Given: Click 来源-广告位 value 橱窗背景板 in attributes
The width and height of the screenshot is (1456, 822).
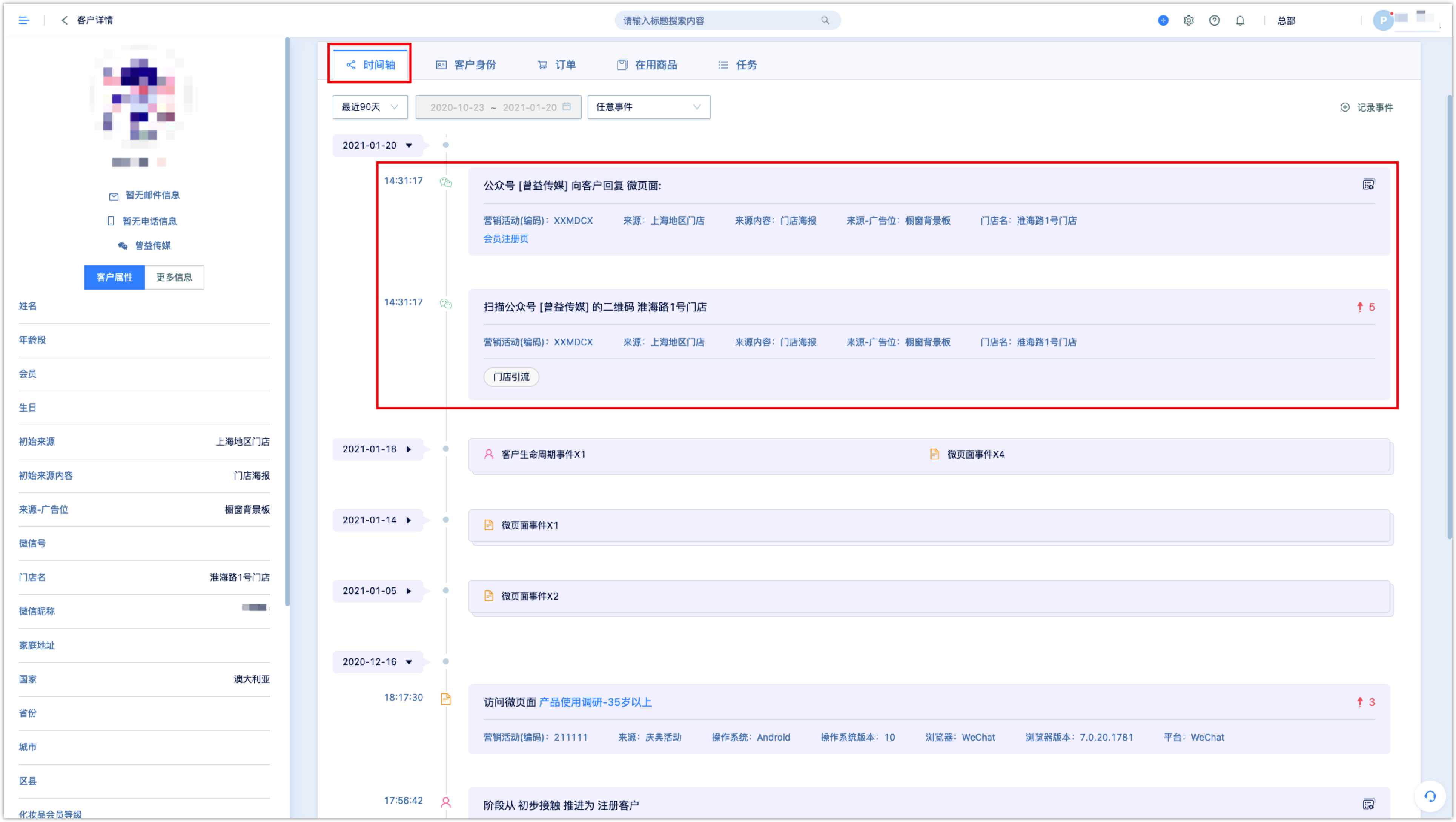Looking at the screenshot, I should pos(247,509).
